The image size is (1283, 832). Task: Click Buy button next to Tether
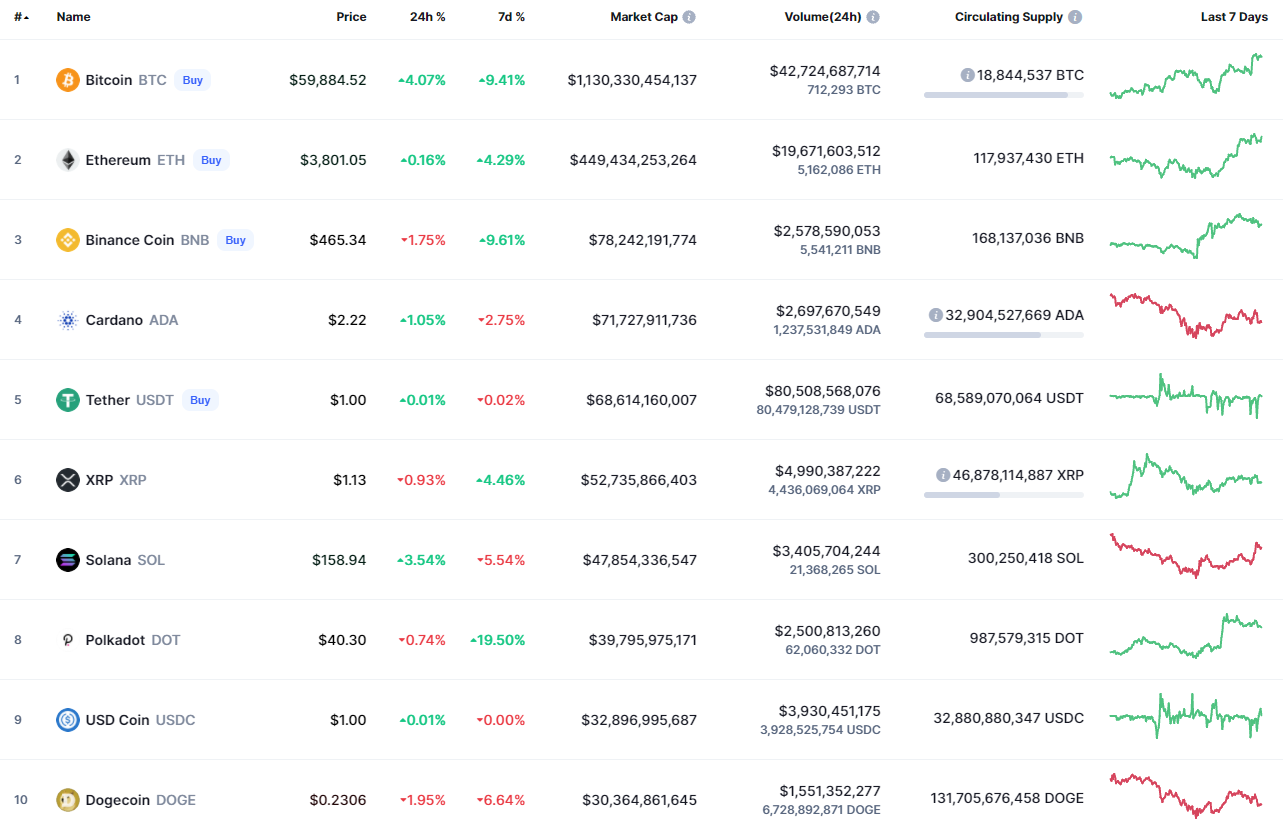pos(200,400)
